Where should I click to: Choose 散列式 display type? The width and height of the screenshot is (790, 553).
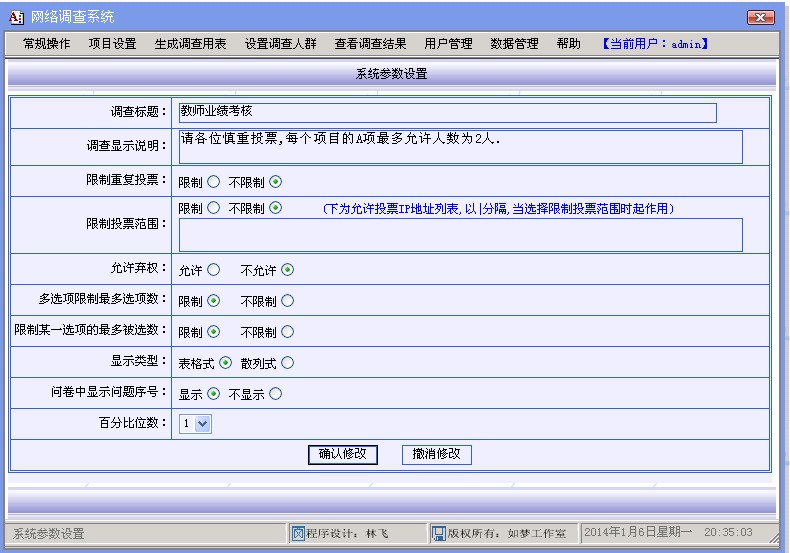pos(288,363)
